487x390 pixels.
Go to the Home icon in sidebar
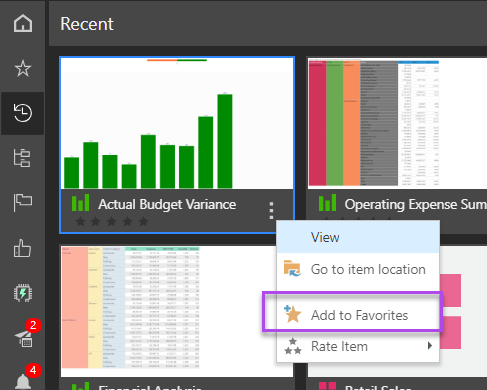tap(23, 23)
